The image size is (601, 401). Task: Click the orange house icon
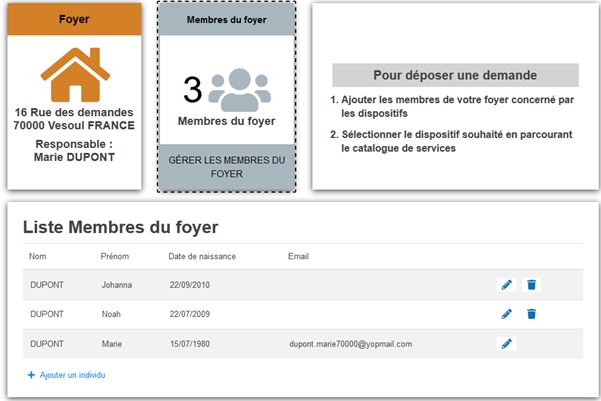(x=76, y=74)
